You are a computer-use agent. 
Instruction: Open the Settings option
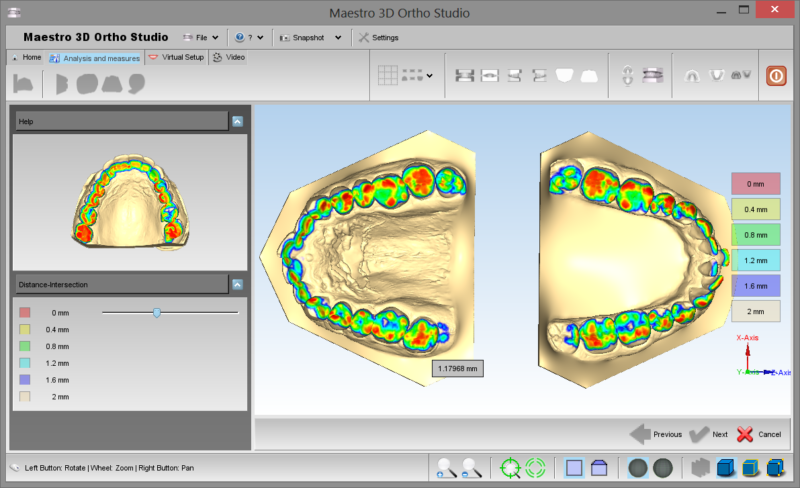coord(379,37)
